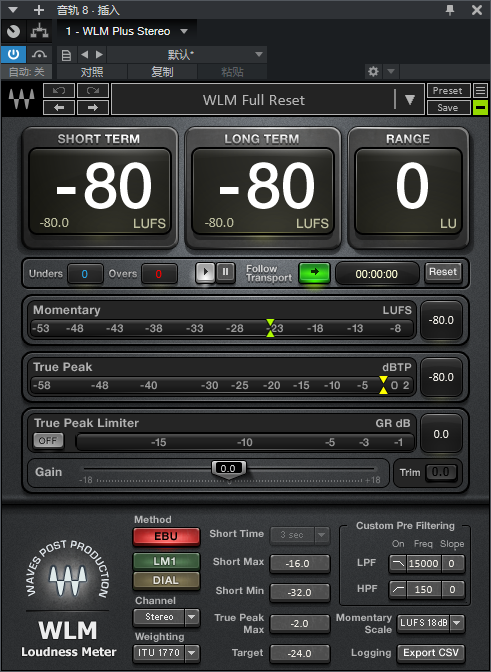Viewport: 491px width, 672px height.
Task: Click the Reset button
Action: [443, 272]
